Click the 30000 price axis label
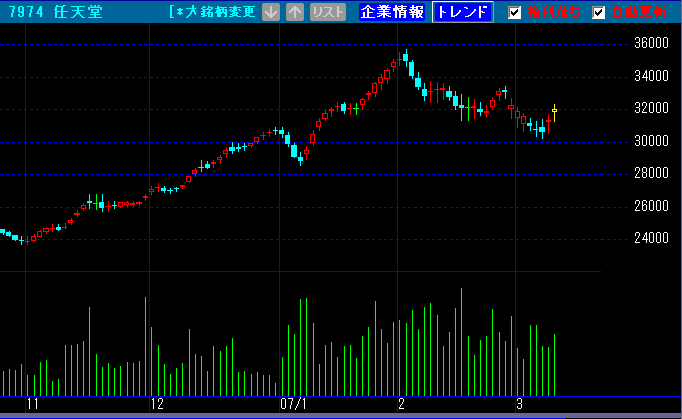682x419 pixels. (x=651, y=141)
